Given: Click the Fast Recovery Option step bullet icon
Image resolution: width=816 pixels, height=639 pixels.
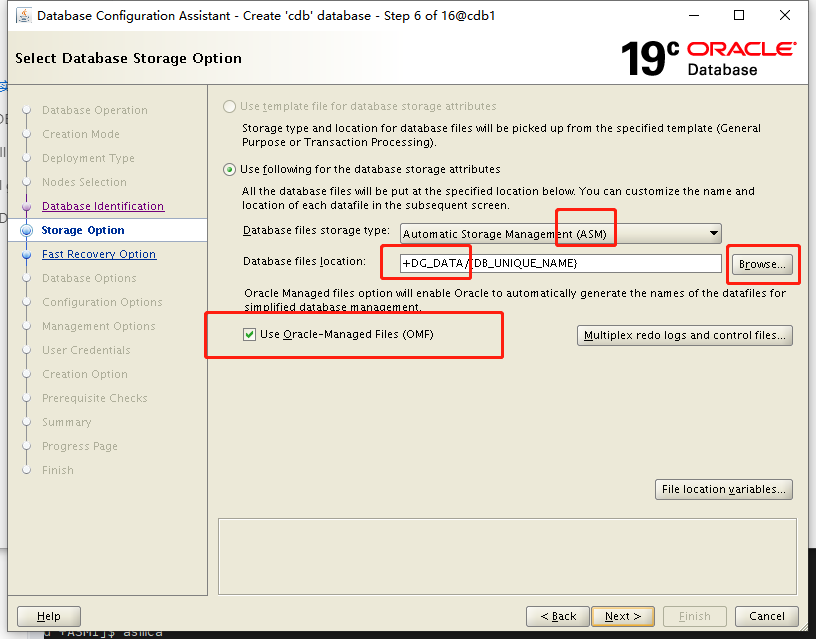Looking at the screenshot, I should 27,254.
